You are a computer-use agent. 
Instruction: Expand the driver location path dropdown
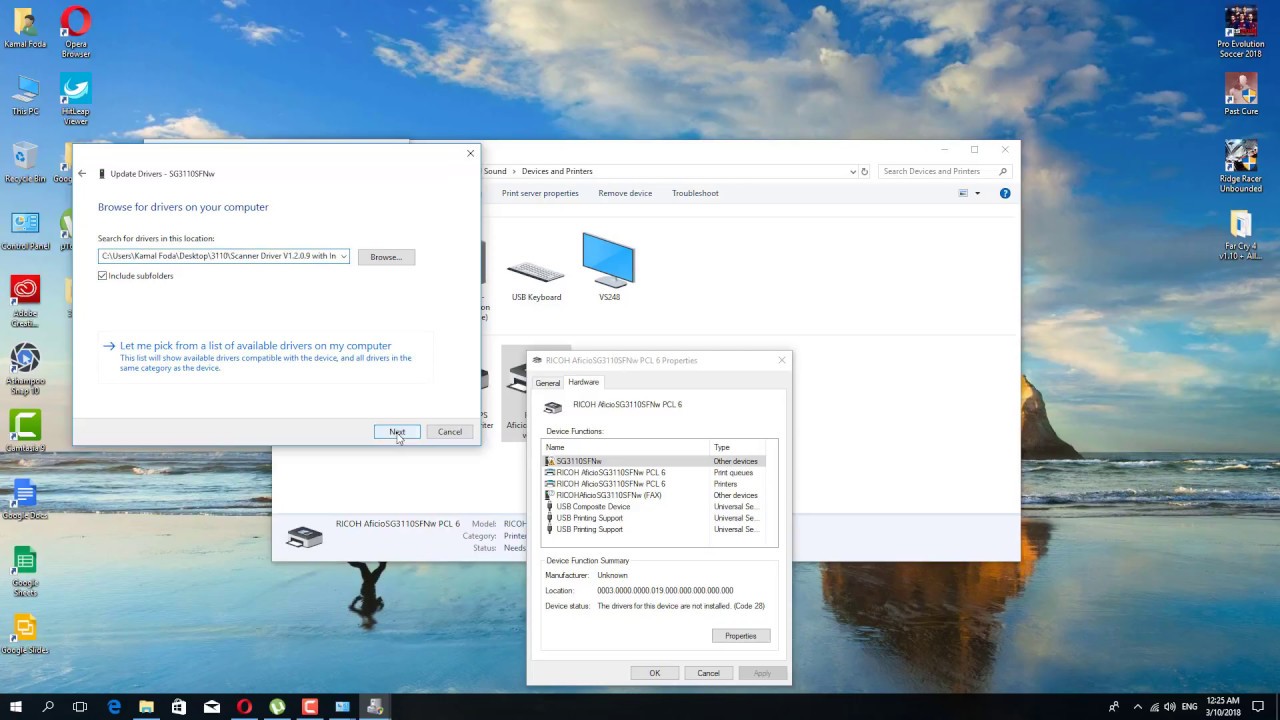343,256
